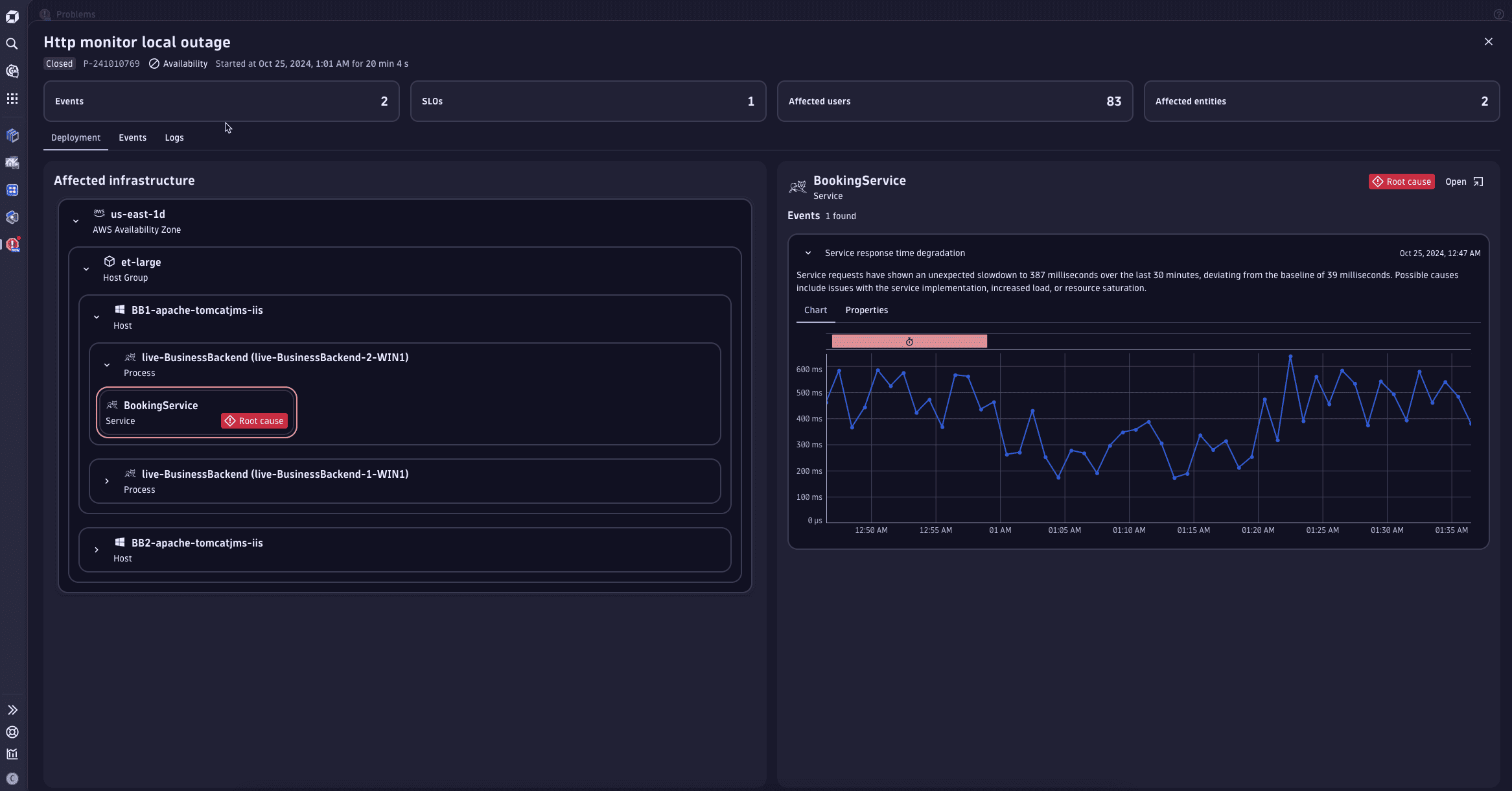Click the AWS Availability Zone icon for us-east-1d

[x=99, y=213]
